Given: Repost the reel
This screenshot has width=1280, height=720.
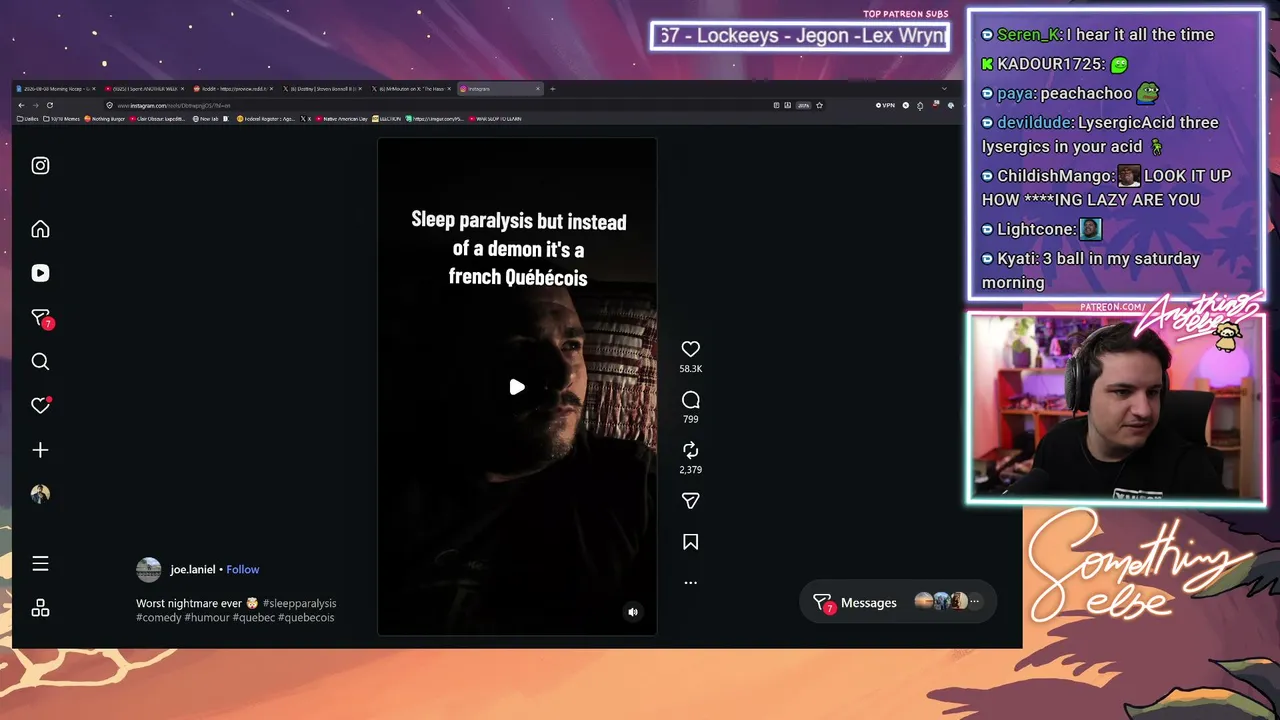Looking at the screenshot, I should pyautogui.click(x=690, y=450).
